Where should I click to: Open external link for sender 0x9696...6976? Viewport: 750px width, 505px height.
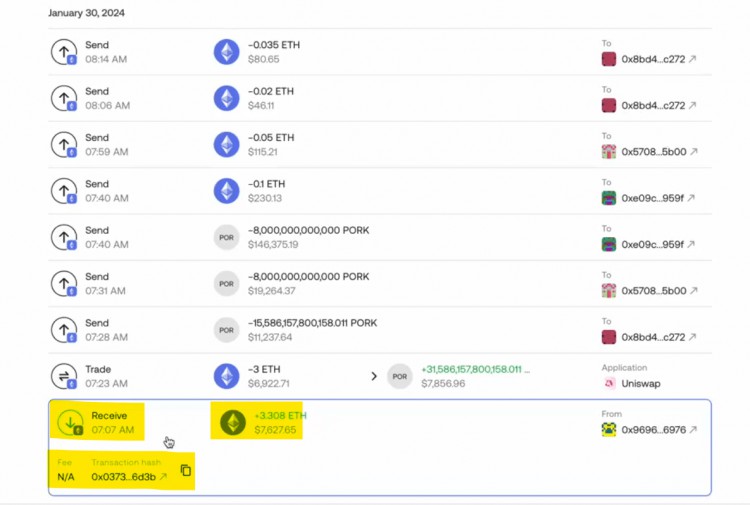point(694,430)
